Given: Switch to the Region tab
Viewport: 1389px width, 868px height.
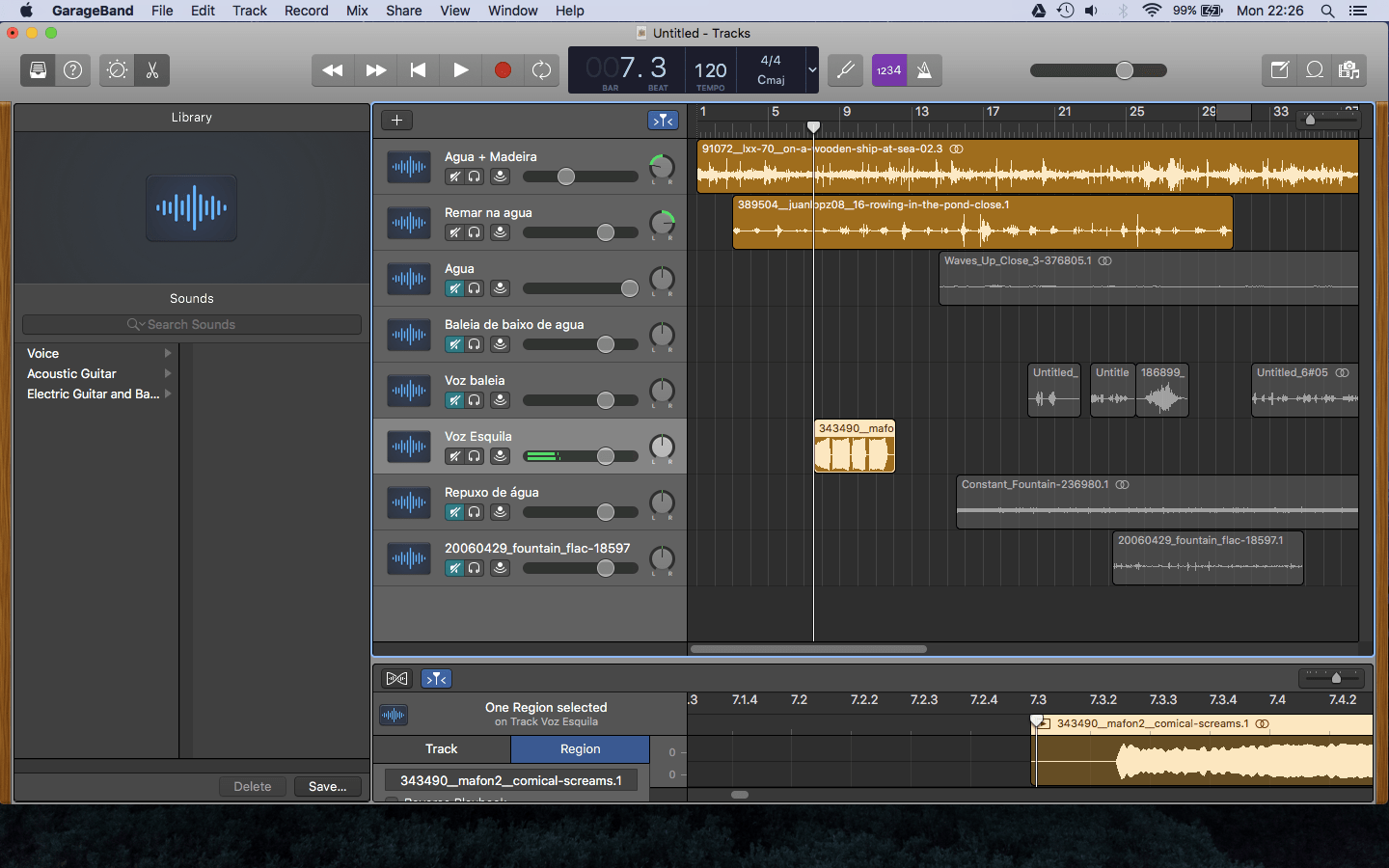Looking at the screenshot, I should (x=580, y=749).
